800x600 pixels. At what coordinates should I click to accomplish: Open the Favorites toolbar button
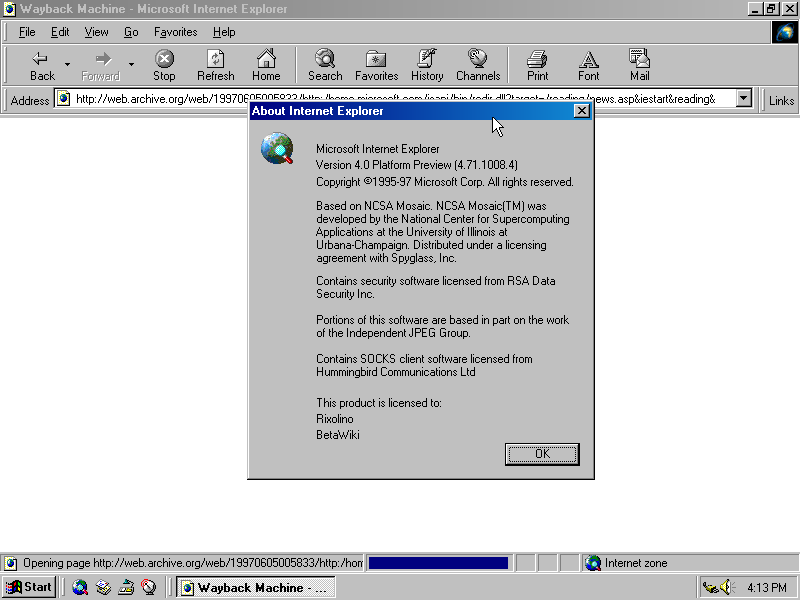[377, 65]
